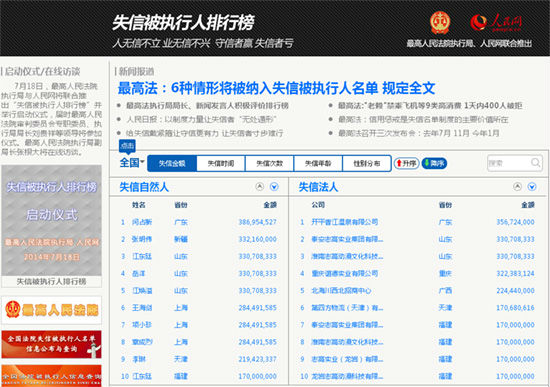Click the down arrow in 失信自然人 panel
The height and width of the screenshot is (387, 550).
point(274,187)
